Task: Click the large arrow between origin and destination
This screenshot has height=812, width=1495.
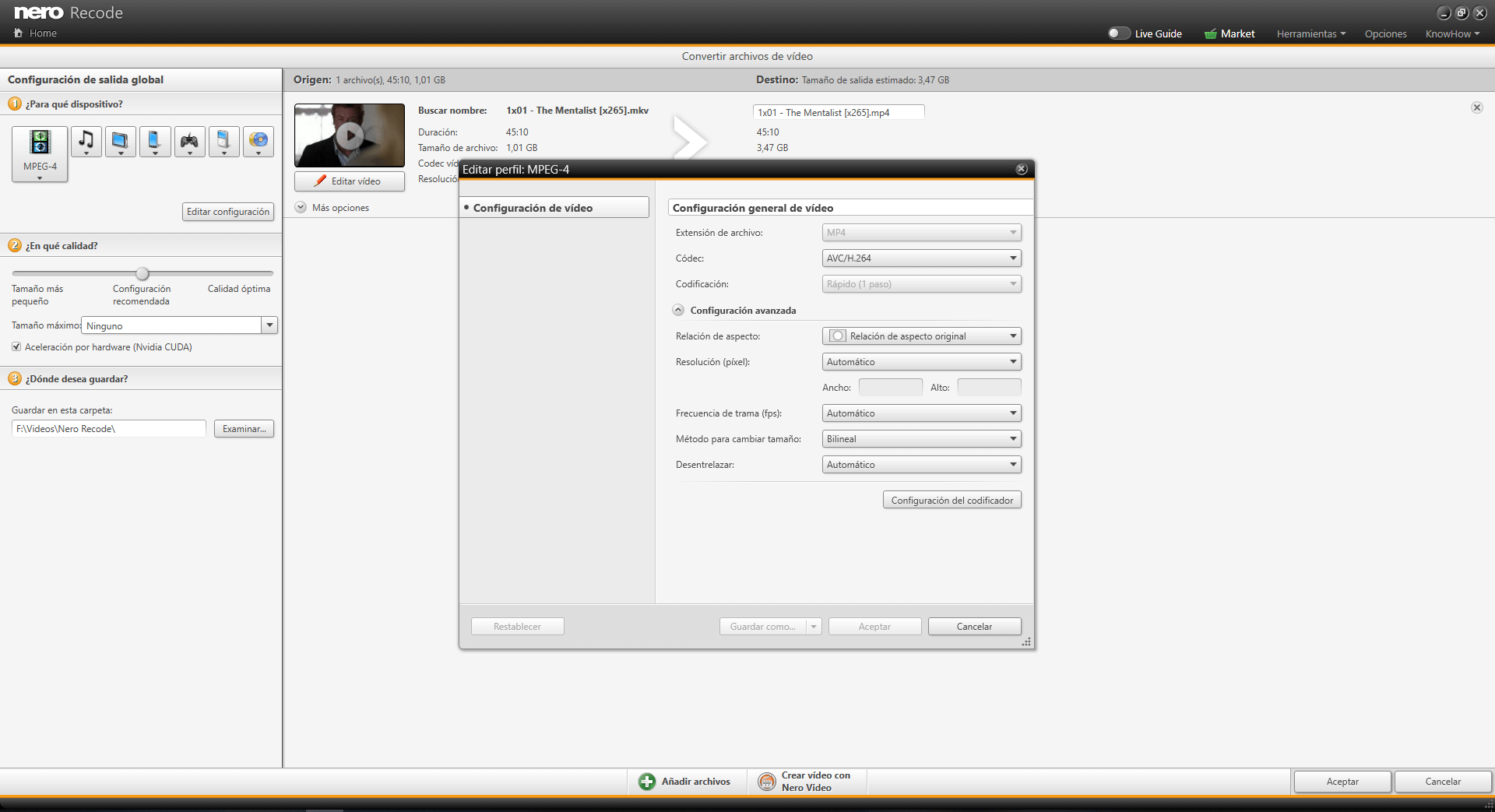Action: (x=690, y=139)
